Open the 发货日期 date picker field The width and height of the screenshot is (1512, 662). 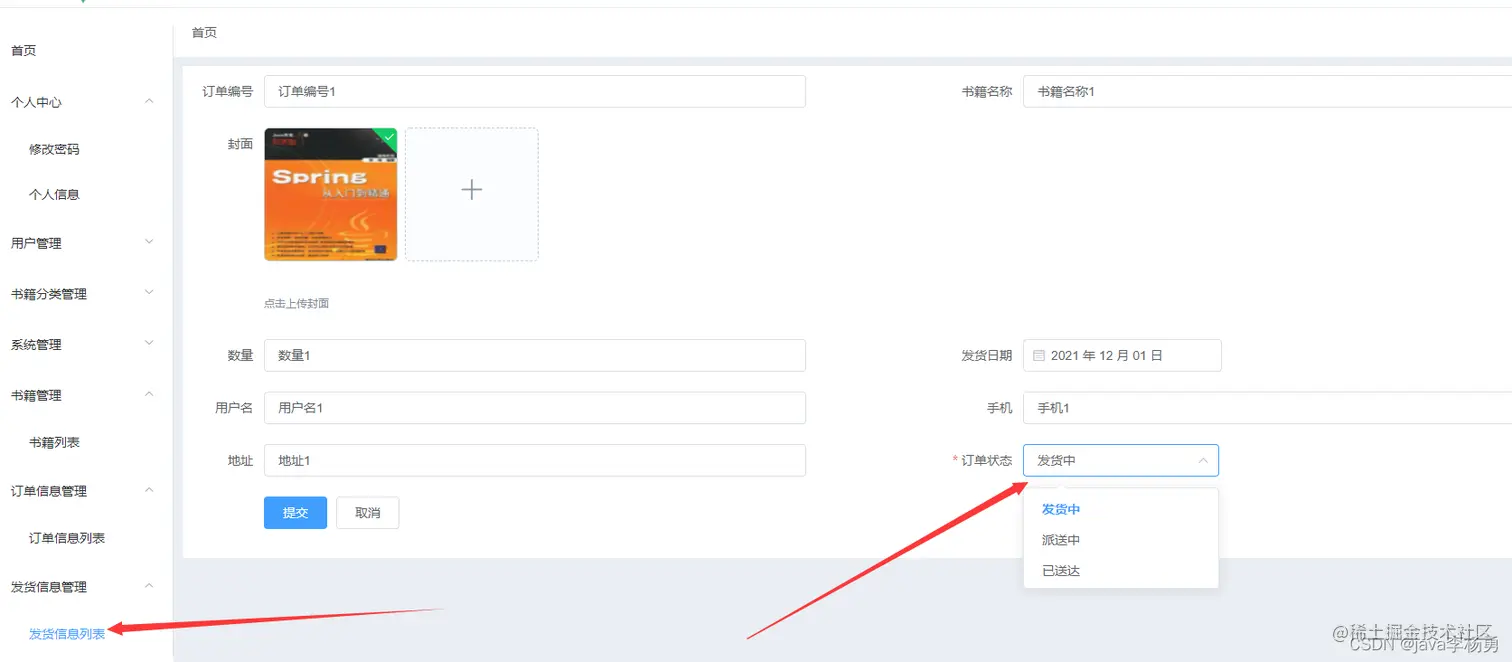point(1122,355)
